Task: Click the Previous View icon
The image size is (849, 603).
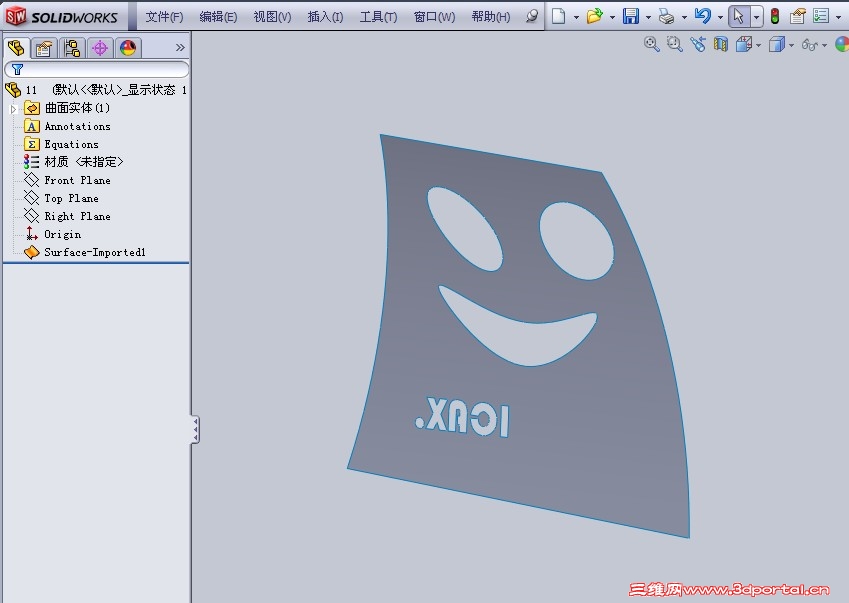Action: point(698,44)
